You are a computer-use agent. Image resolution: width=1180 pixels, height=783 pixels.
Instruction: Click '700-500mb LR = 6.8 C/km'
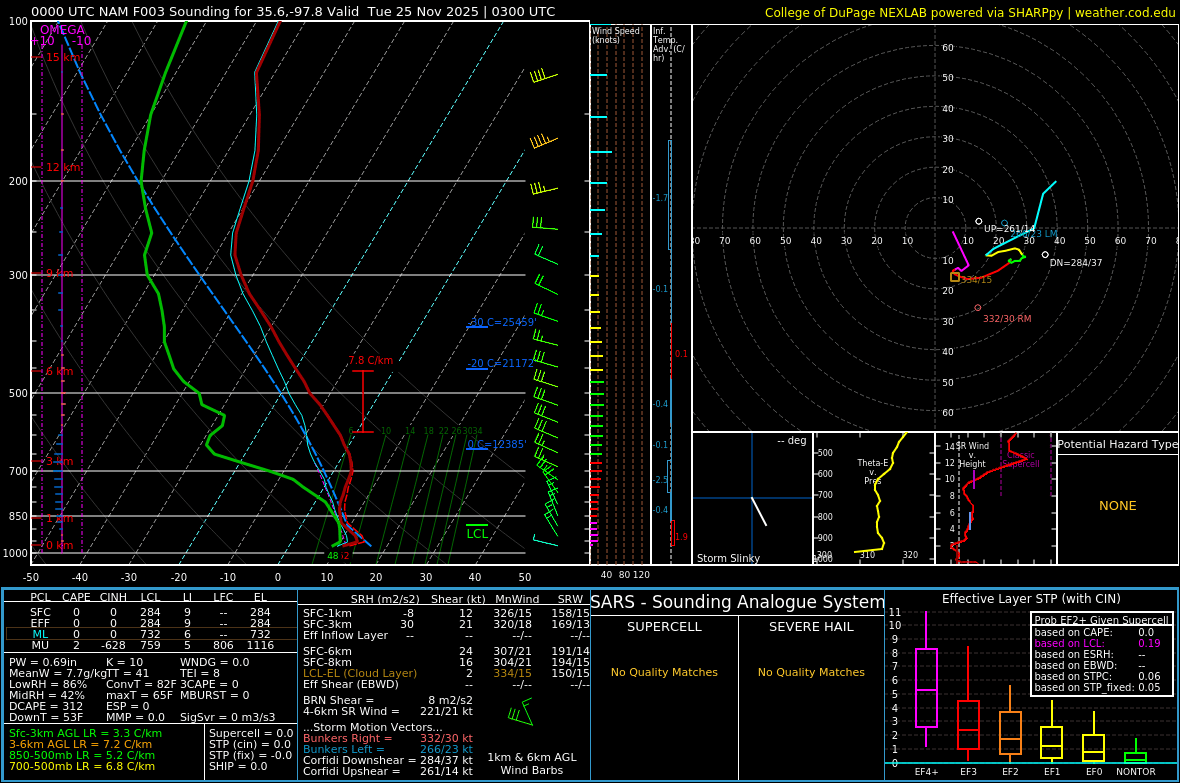click(82, 766)
